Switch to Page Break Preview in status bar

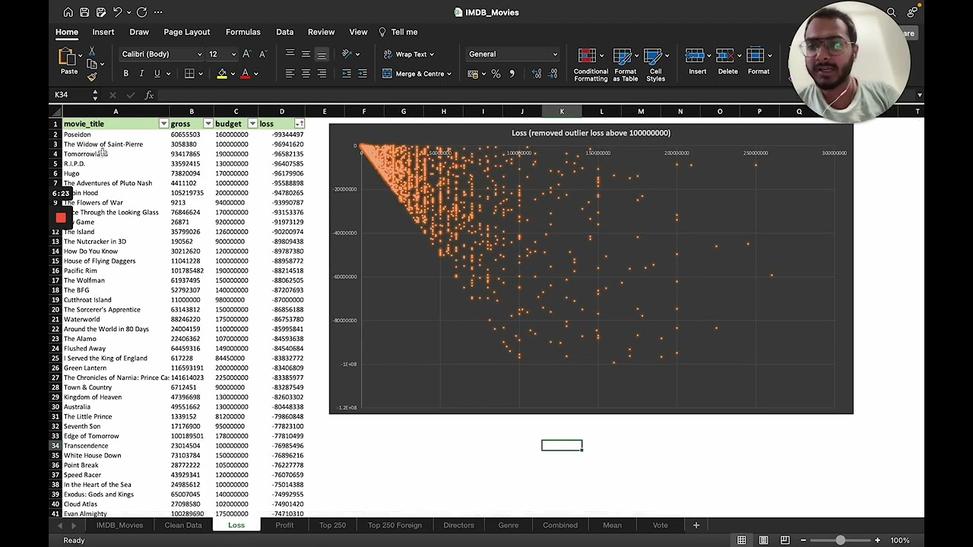pyautogui.click(x=785, y=540)
